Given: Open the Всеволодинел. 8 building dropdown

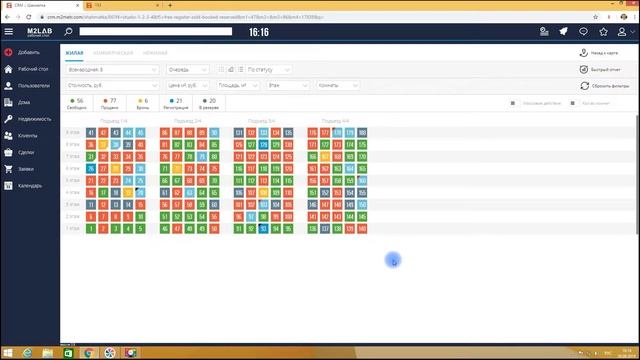Looking at the screenshot, I should pos(112,69).
